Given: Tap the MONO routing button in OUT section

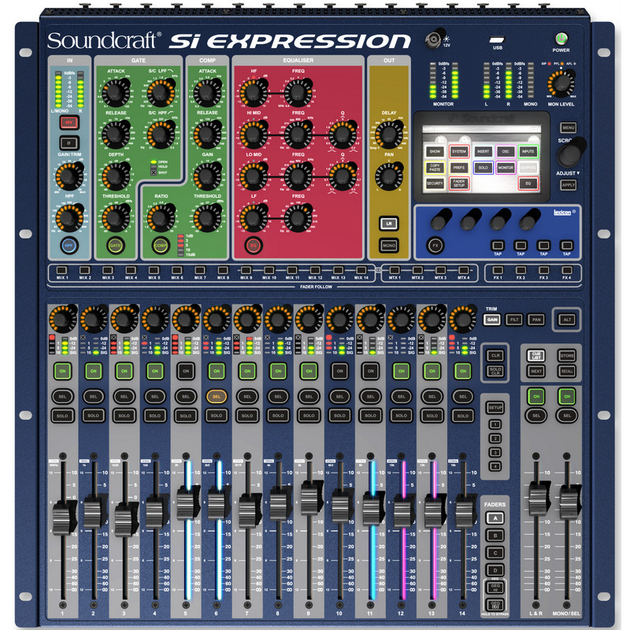Looking at the screenshot, I should pos(389,245).
